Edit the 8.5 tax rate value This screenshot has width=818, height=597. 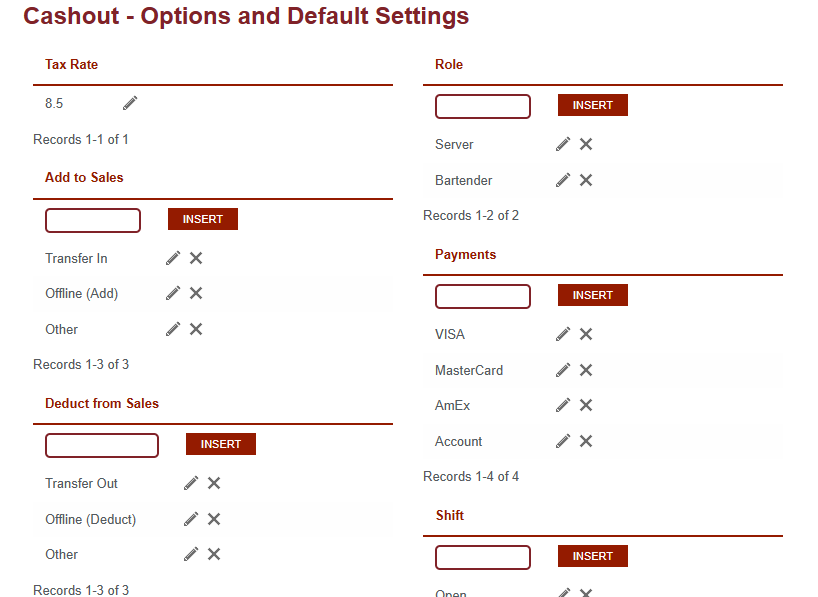pyautogui.click(x=130, y=103)
